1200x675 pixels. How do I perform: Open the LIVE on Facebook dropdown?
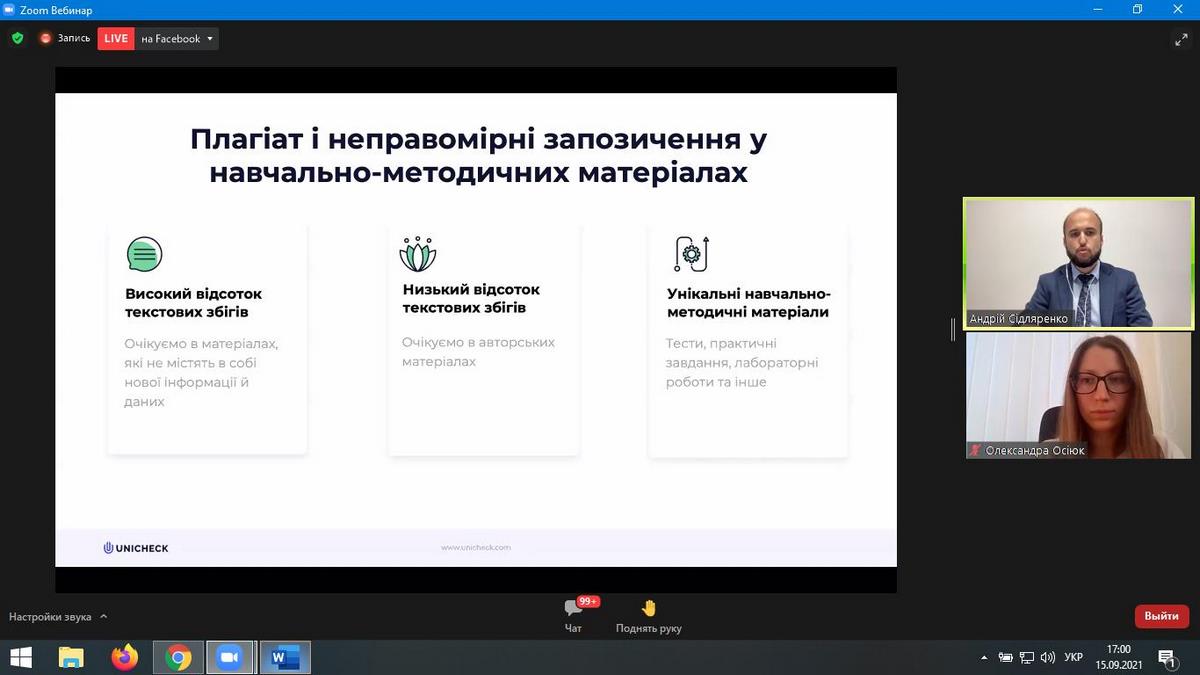210,39
